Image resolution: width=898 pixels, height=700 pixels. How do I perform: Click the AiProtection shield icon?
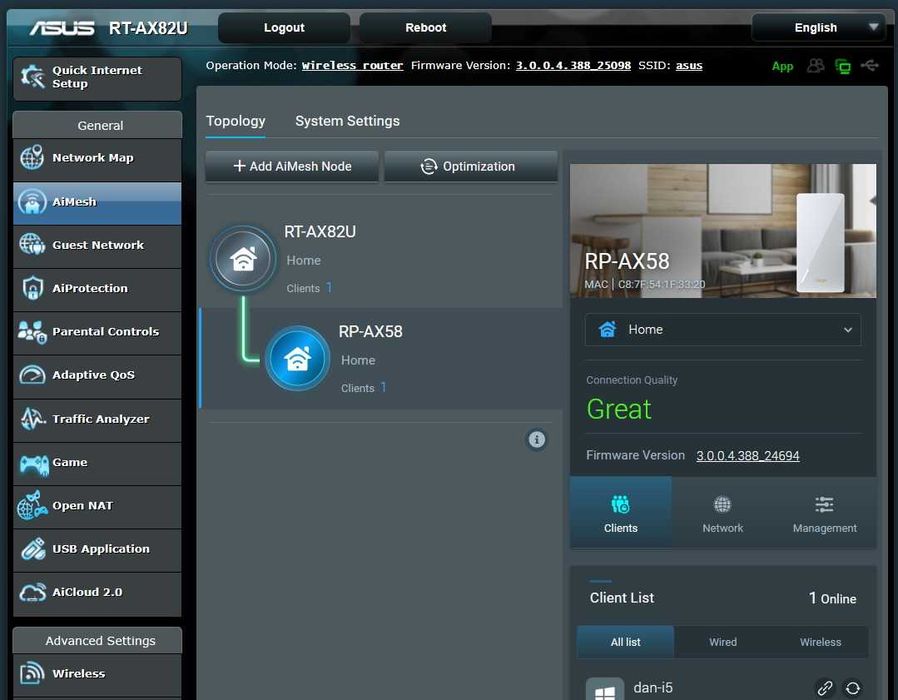(x=33, y=288)
